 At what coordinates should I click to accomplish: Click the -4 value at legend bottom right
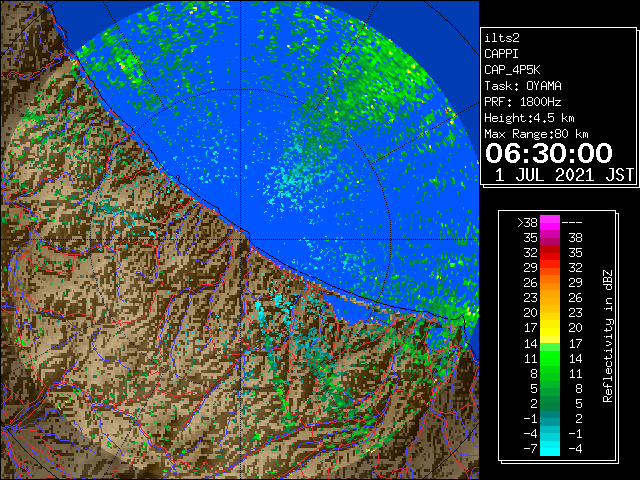pyautogui.click(x=575, y=449)
